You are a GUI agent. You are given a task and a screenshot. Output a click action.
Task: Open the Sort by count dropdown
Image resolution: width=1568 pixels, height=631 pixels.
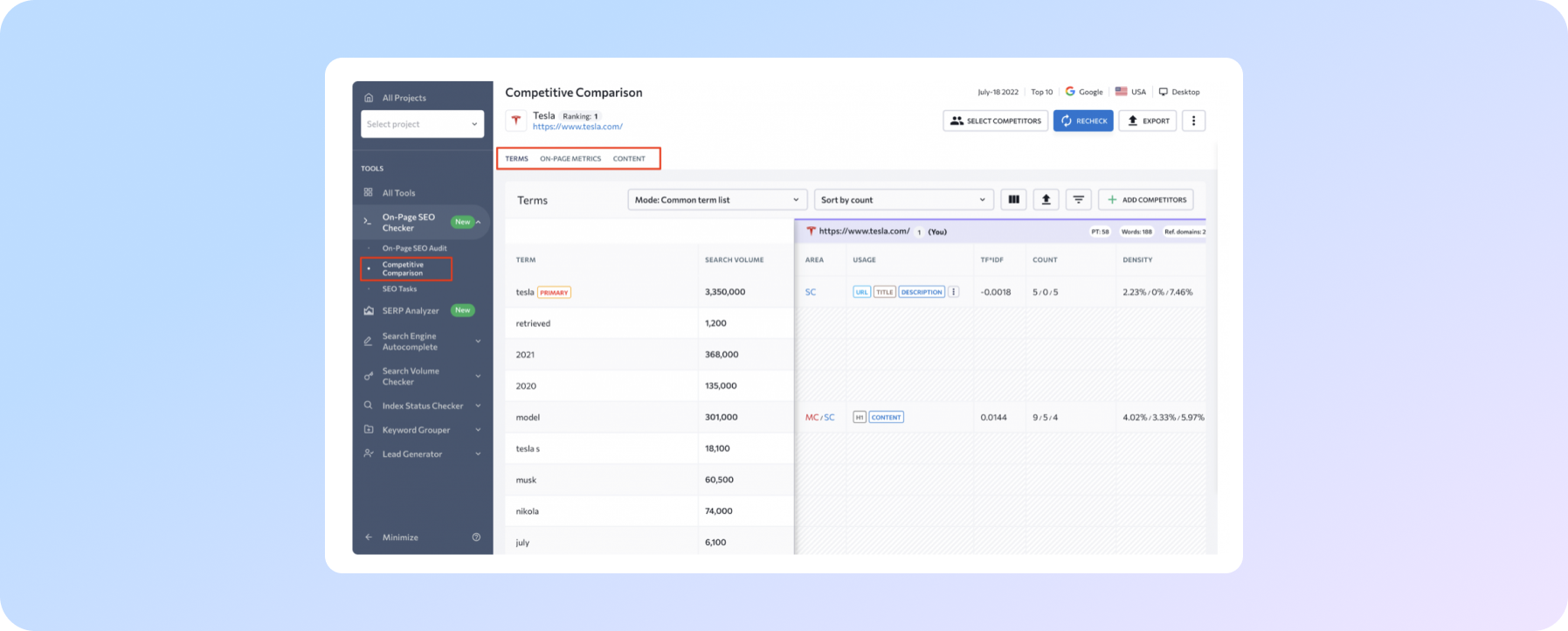[x=903, y=200]
